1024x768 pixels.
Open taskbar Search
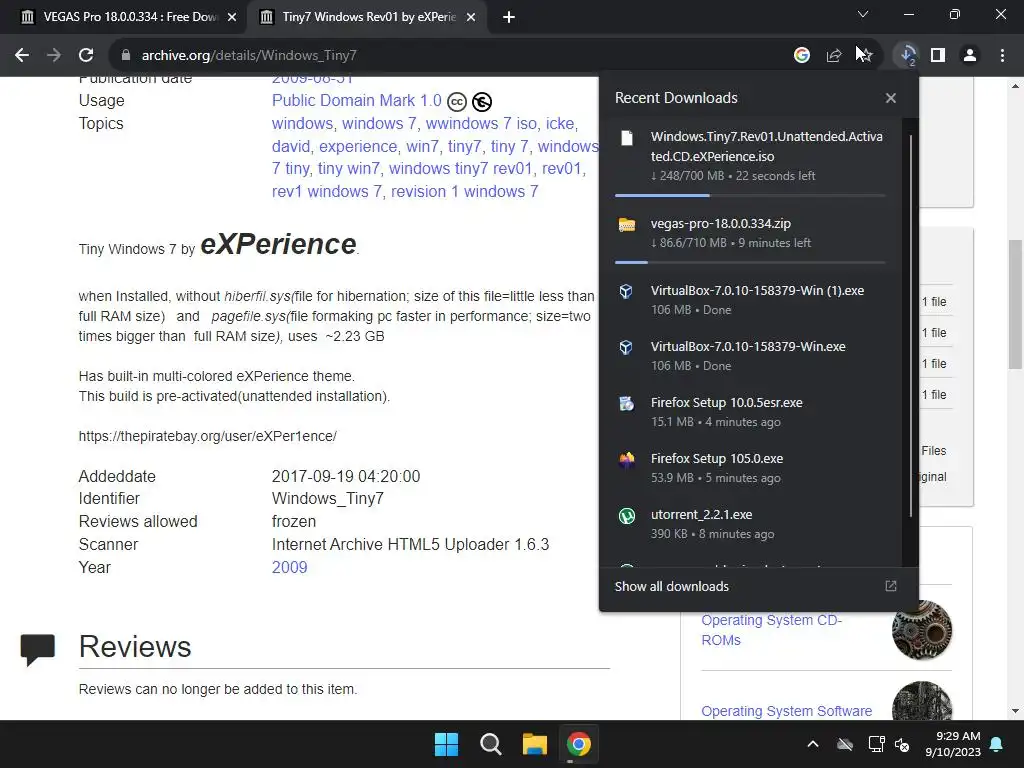pos(490,744)
